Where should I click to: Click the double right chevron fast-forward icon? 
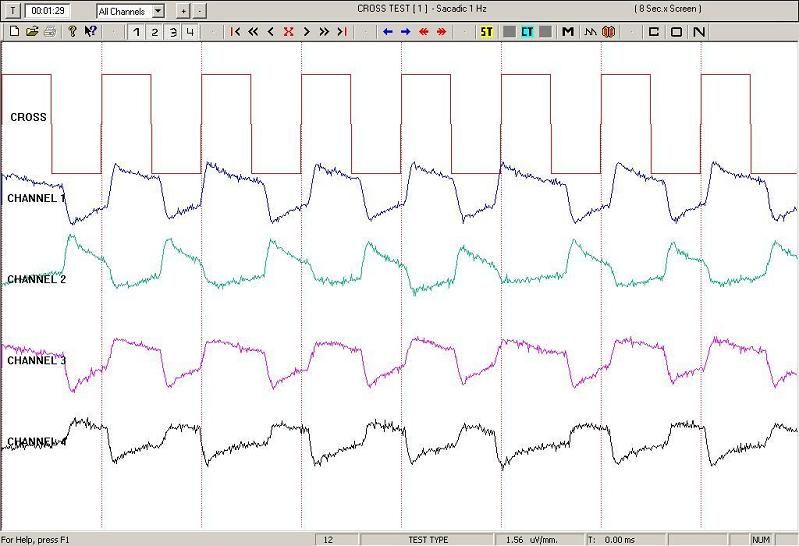(x=324, y=32)
